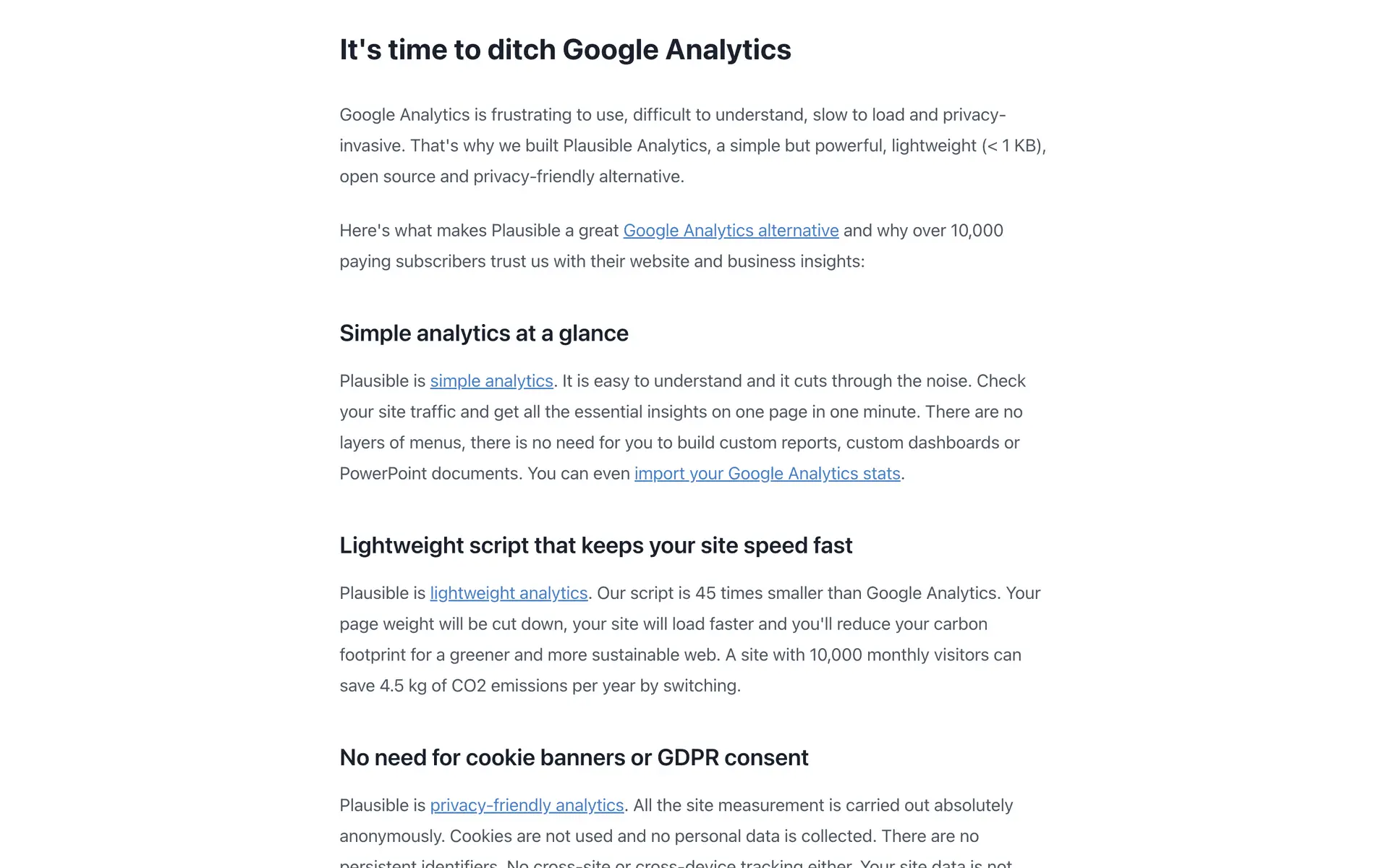Image resolution: width=1389 pixels, height=868 pixels.
Task: Click the words "paying subscribers" in the text
Action: (412, 262)
